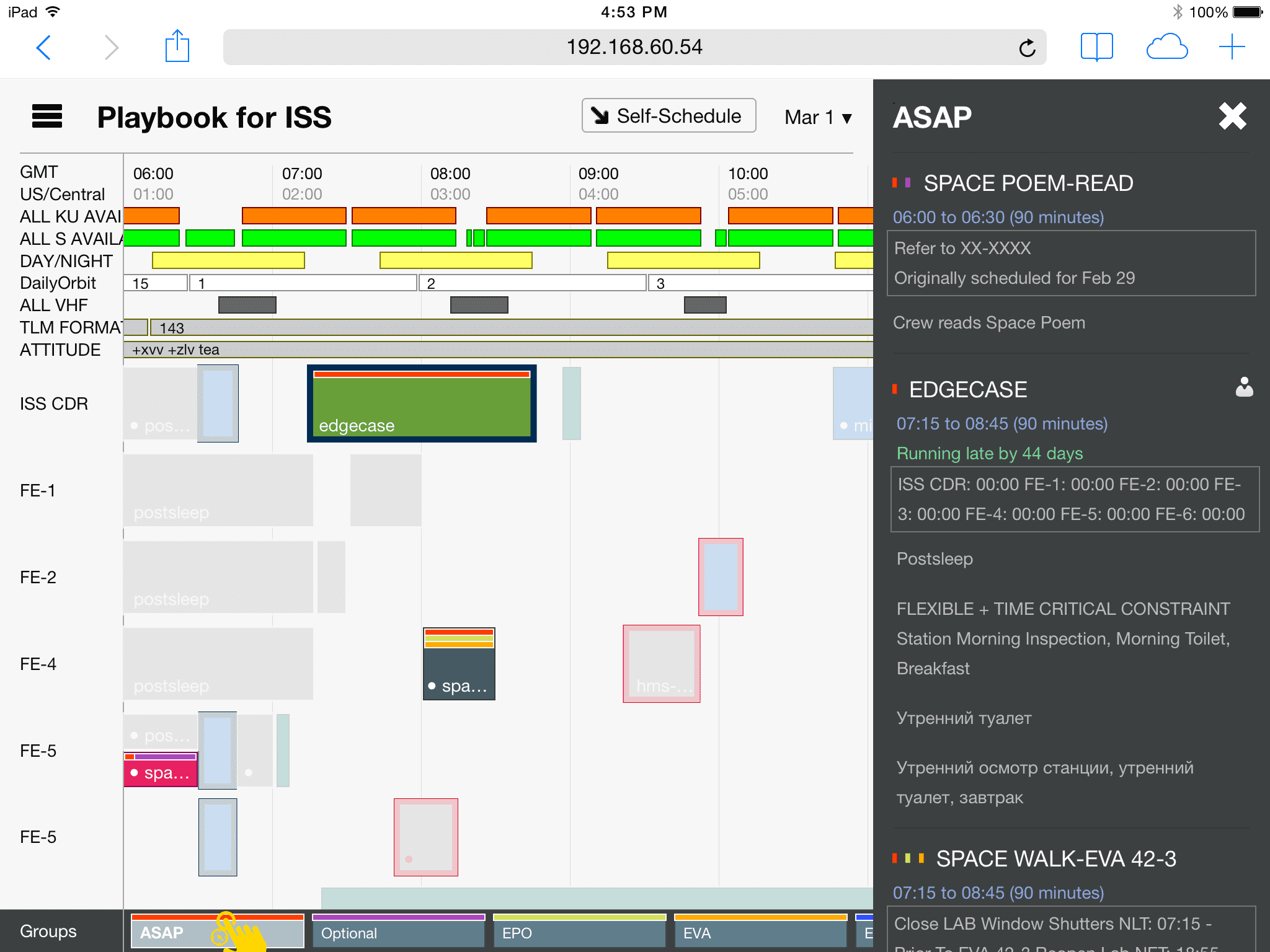Click the Postsleep text in EDGECASE details

pyautogui.click(x=935, y=559)
